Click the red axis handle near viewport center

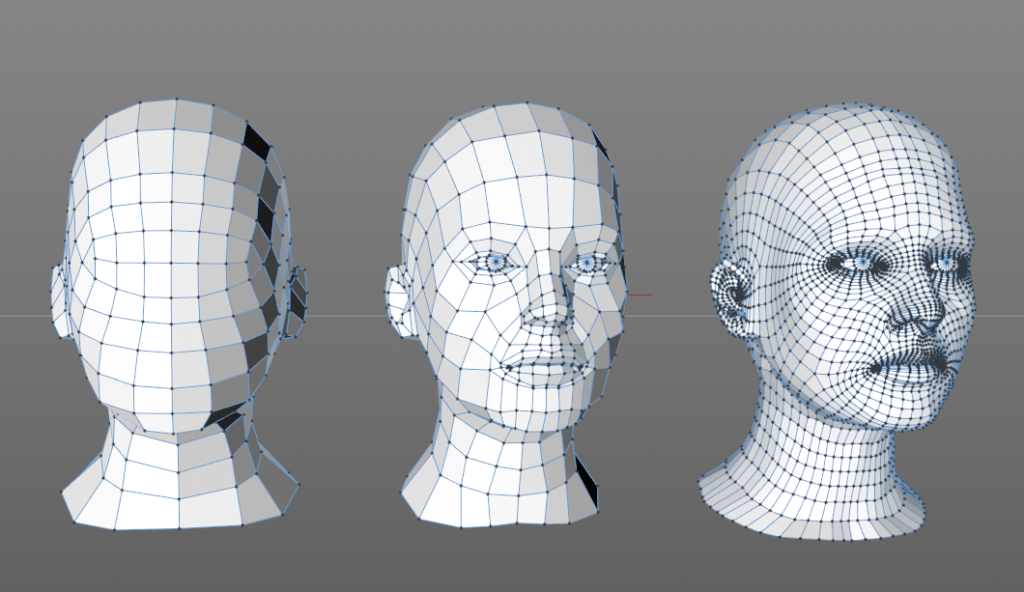point(640,293)
